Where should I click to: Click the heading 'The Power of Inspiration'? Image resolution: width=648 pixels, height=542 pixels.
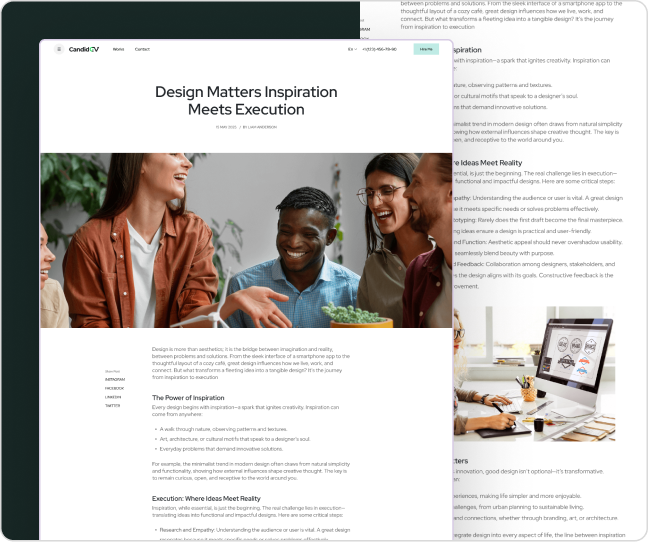[x=188, y=398]
